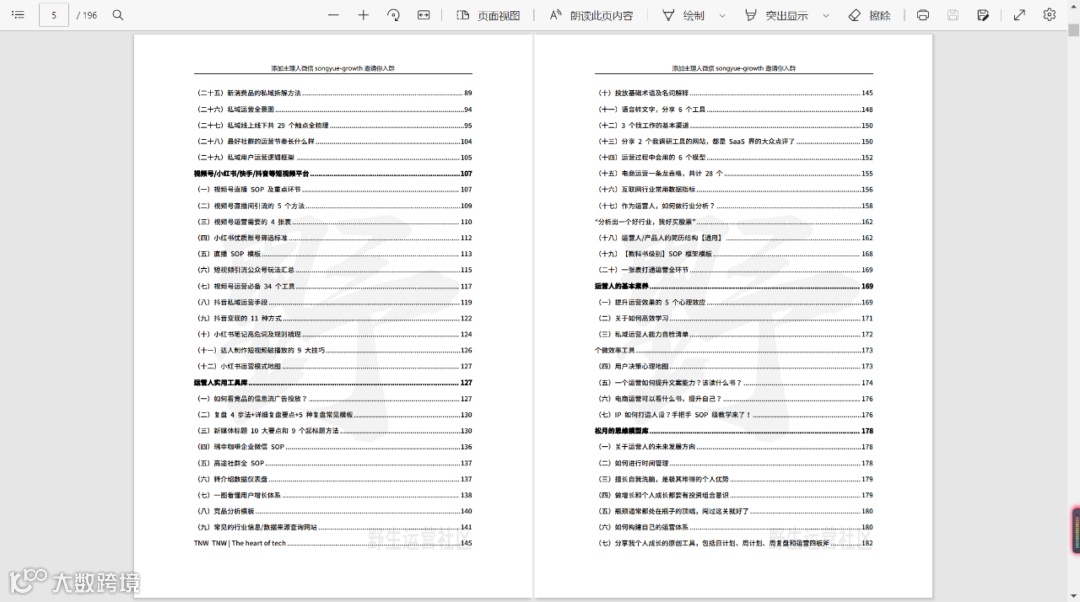
Task: Click total page count / 196
Action: tap(87, 15)
